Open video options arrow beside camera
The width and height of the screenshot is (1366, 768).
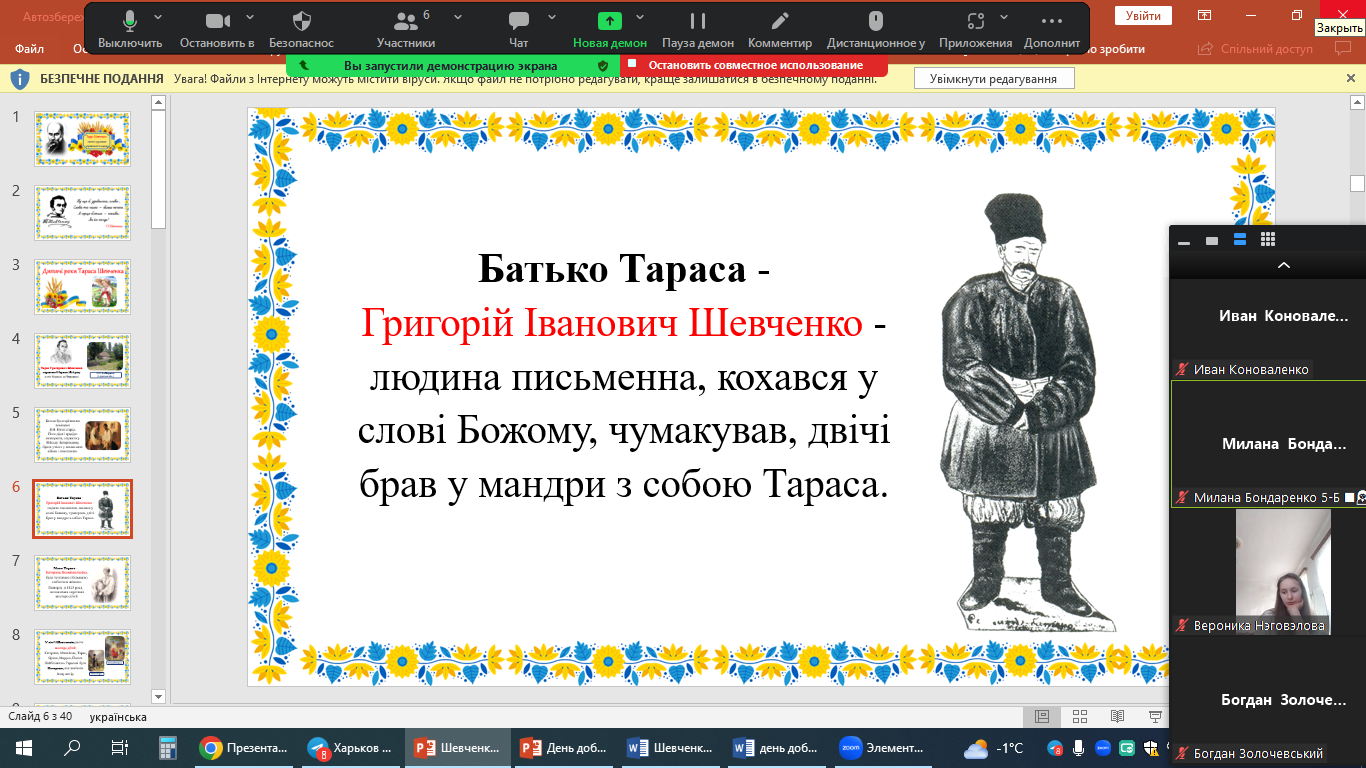click(250, 17)
